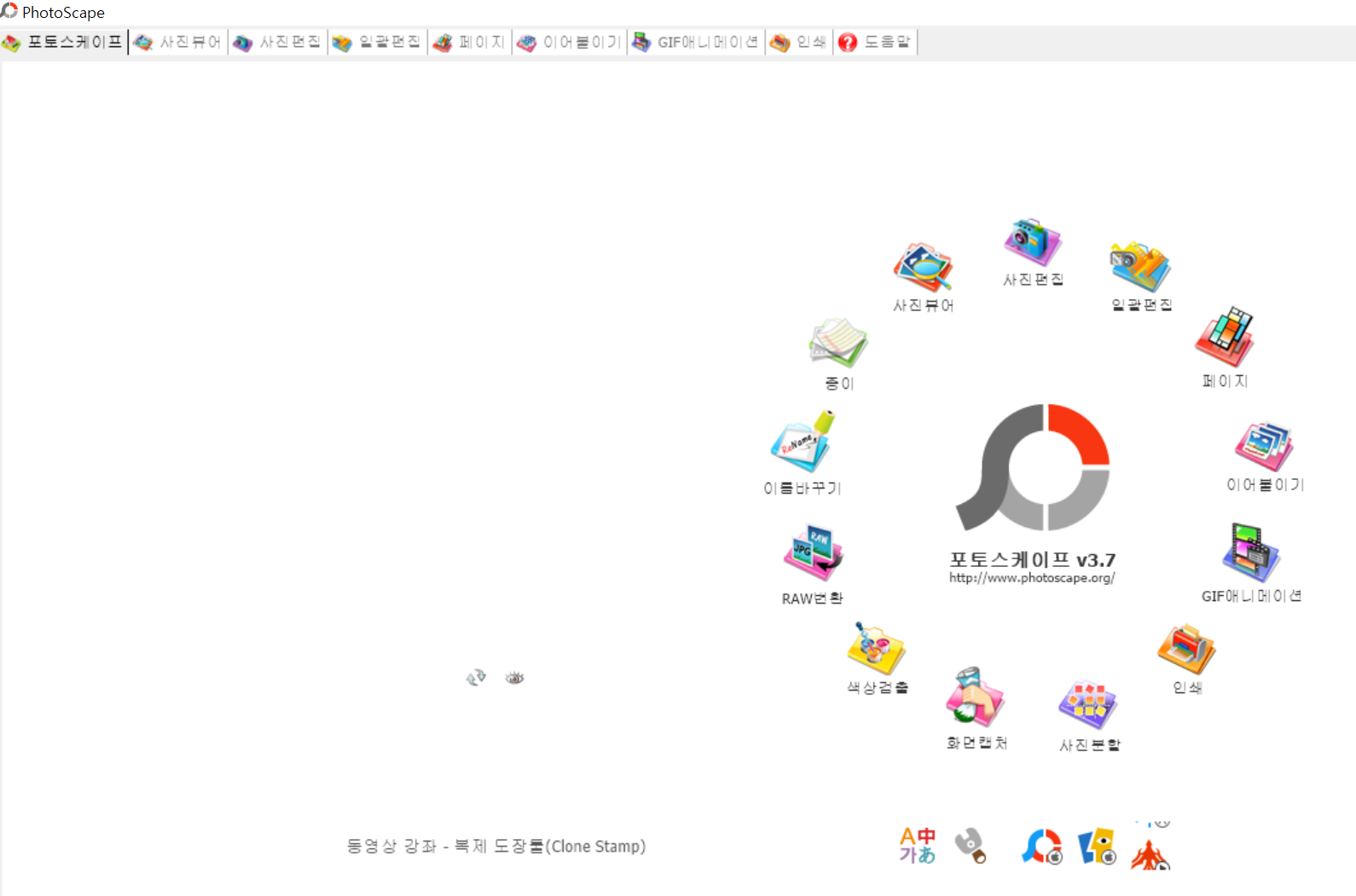Launch 사진편집 camera icon in circular menu

click(1033, 242)
